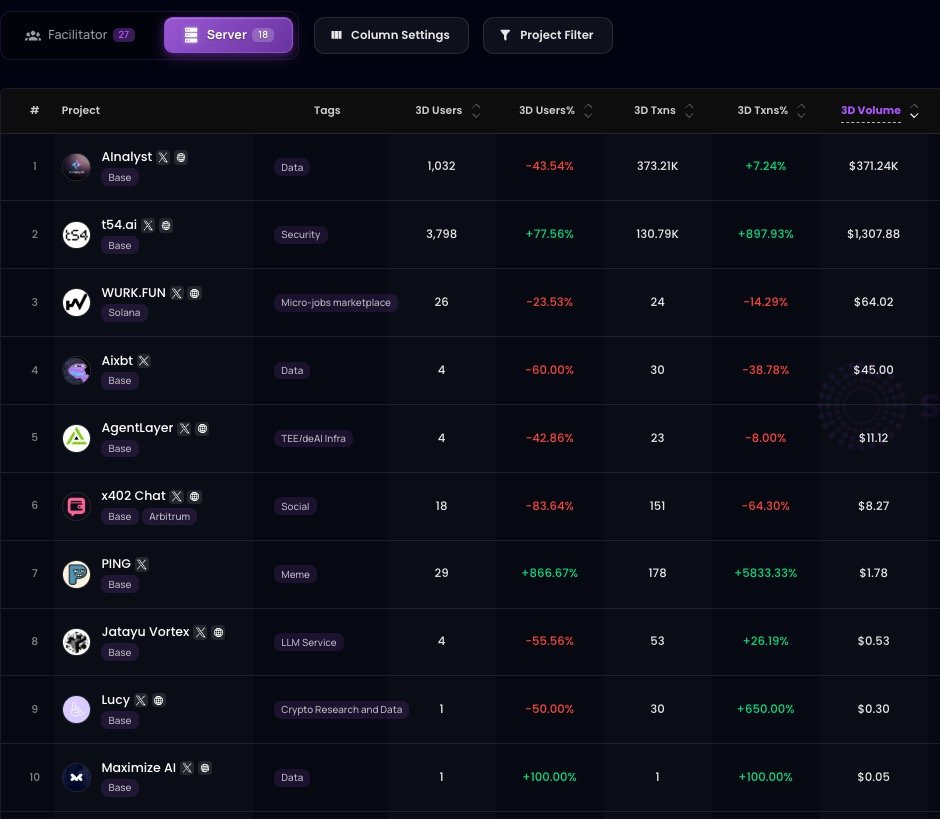Open Maximize AI website globe icon
Image resolution: width=940 pixels, height=819 pixels.
[x=205, y=768]
